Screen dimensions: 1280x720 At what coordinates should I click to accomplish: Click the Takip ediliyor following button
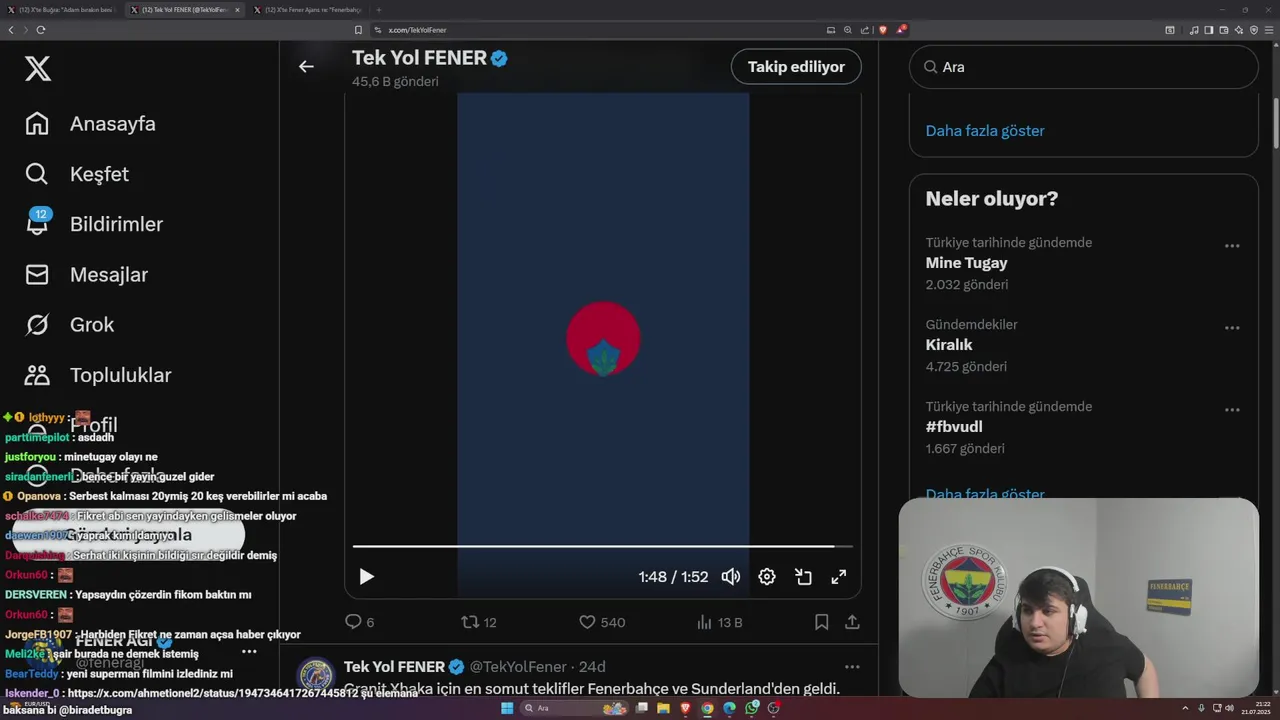click(796, 67)
